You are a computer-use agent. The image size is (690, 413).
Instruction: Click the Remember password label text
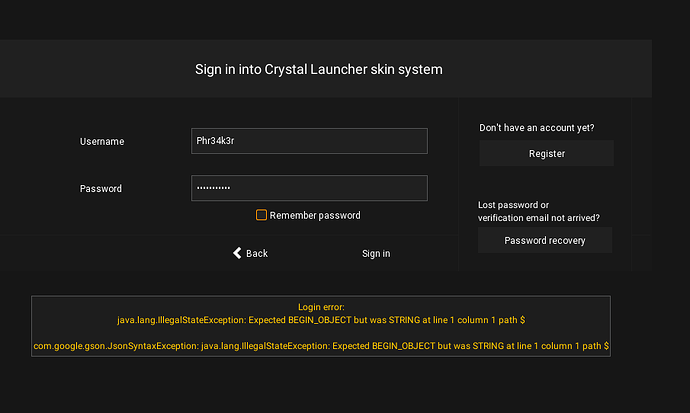click(x=314, y=215)
